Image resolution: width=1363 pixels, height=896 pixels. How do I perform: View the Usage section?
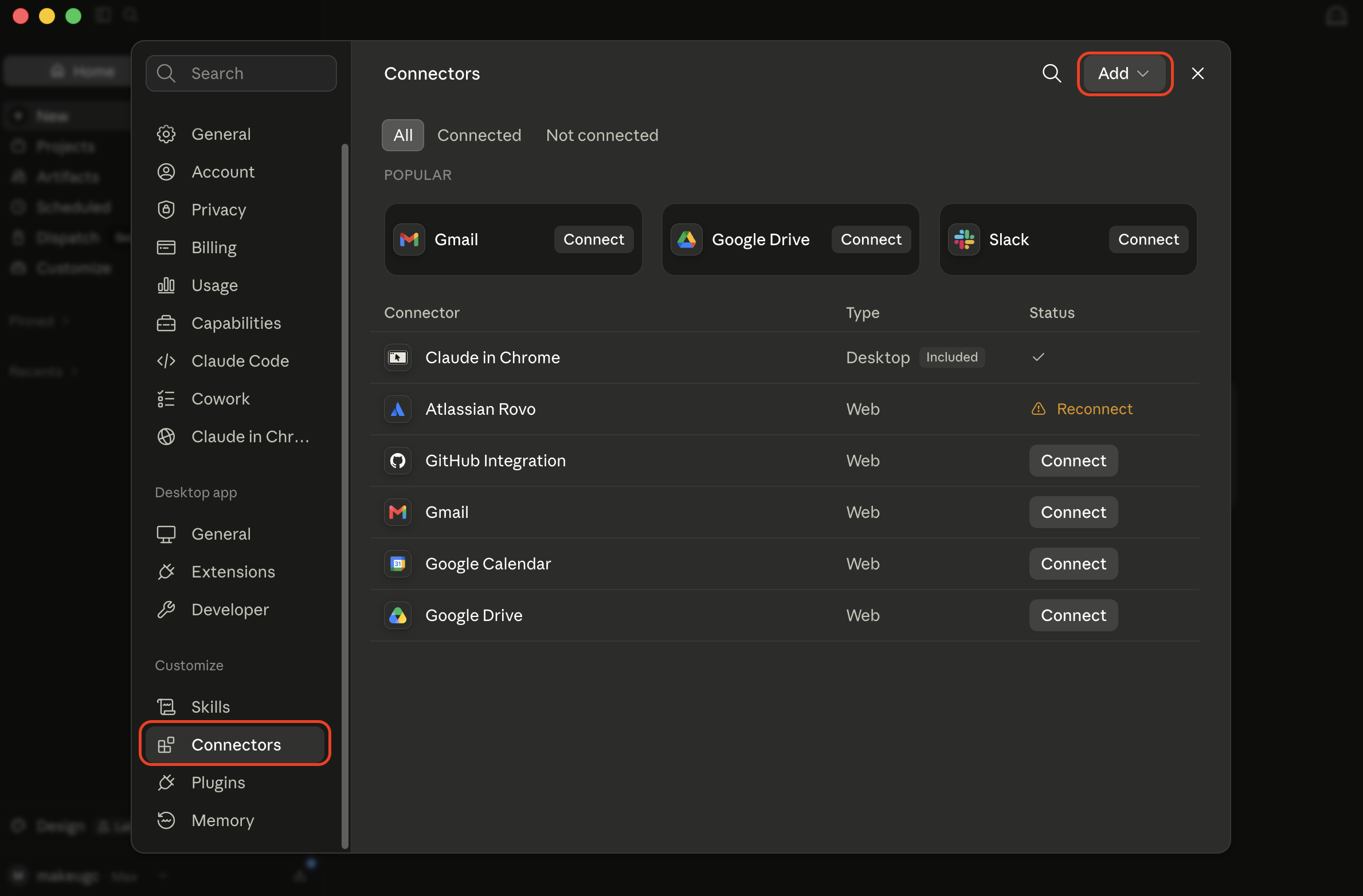click(235, 285)
